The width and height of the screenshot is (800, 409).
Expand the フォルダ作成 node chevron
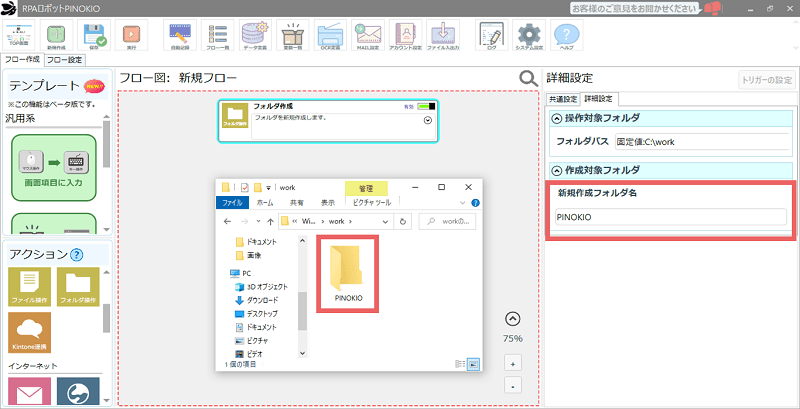[428, 121]
